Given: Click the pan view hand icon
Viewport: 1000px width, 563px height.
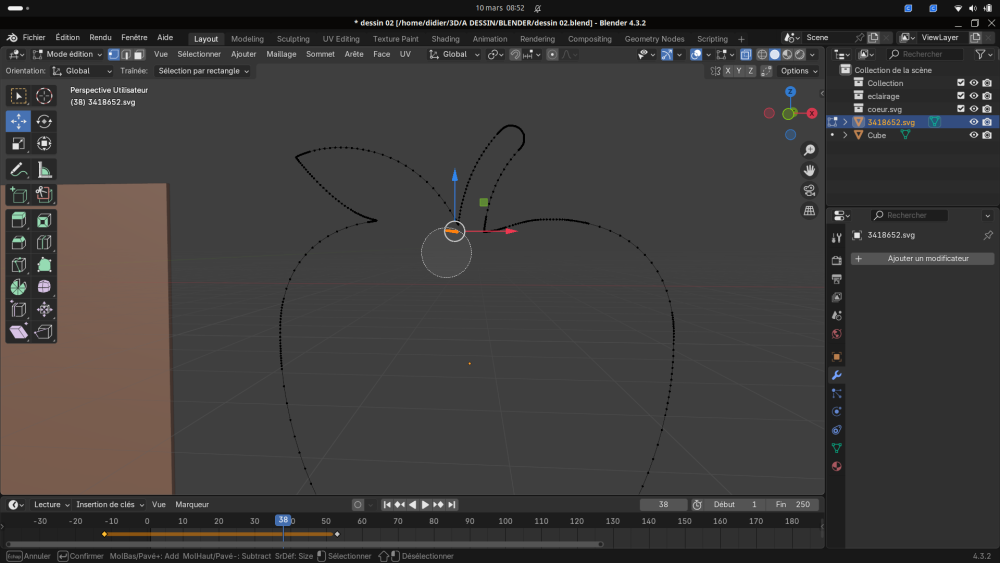Looking at the screenshot, I should coord(809,171).
